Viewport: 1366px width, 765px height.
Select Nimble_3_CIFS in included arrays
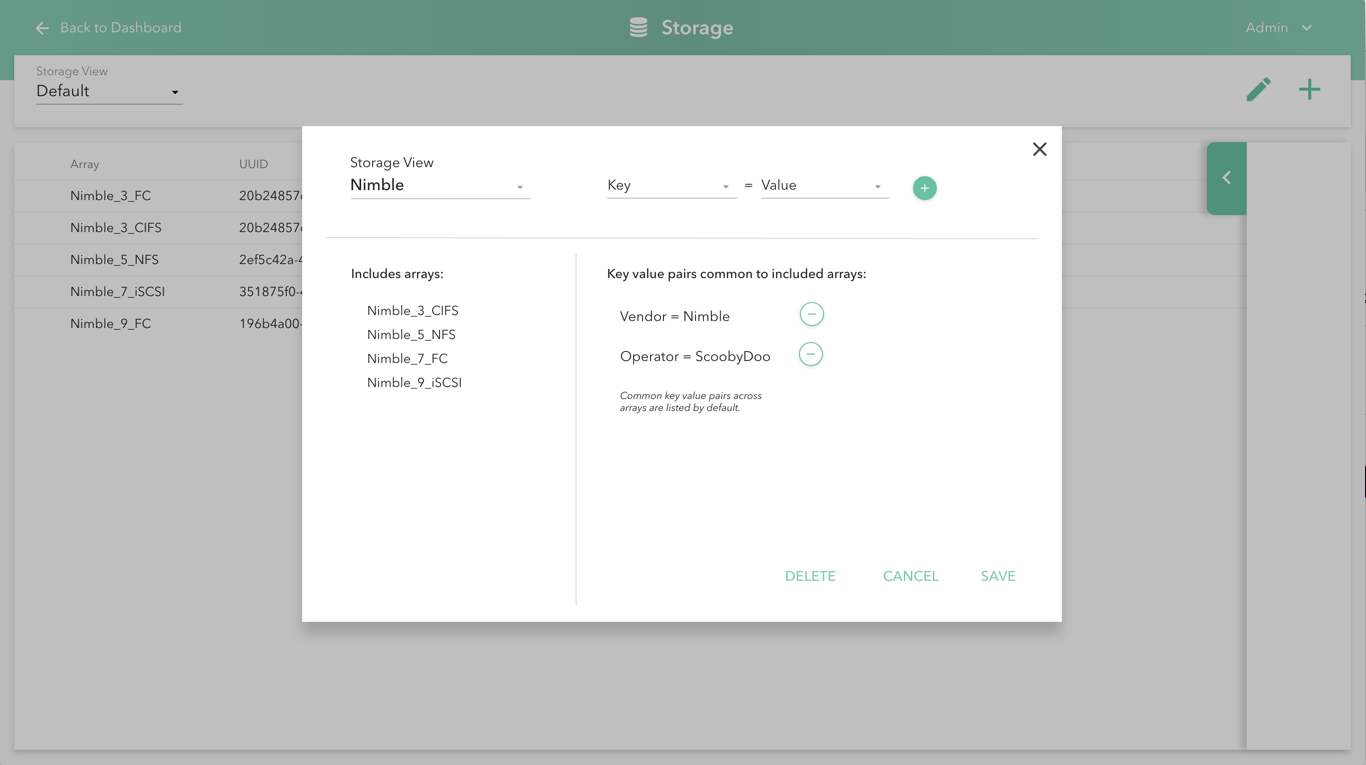[x=413, y=311]
